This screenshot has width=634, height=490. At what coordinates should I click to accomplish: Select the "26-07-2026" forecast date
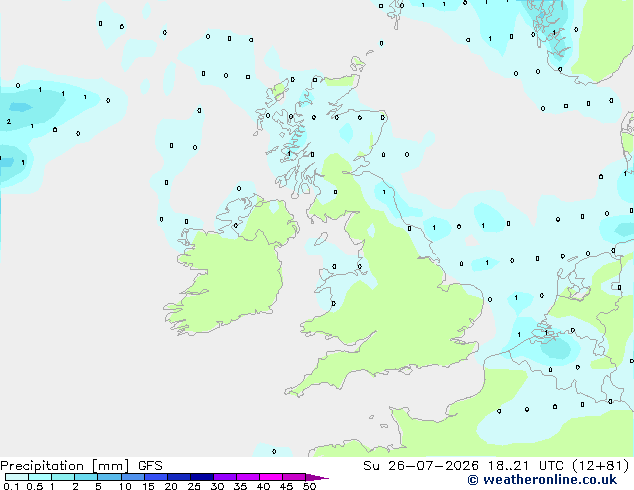(433, 466)
